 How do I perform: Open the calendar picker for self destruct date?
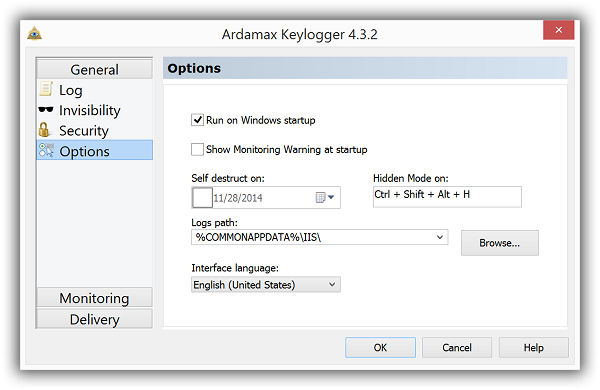point(325,197)
